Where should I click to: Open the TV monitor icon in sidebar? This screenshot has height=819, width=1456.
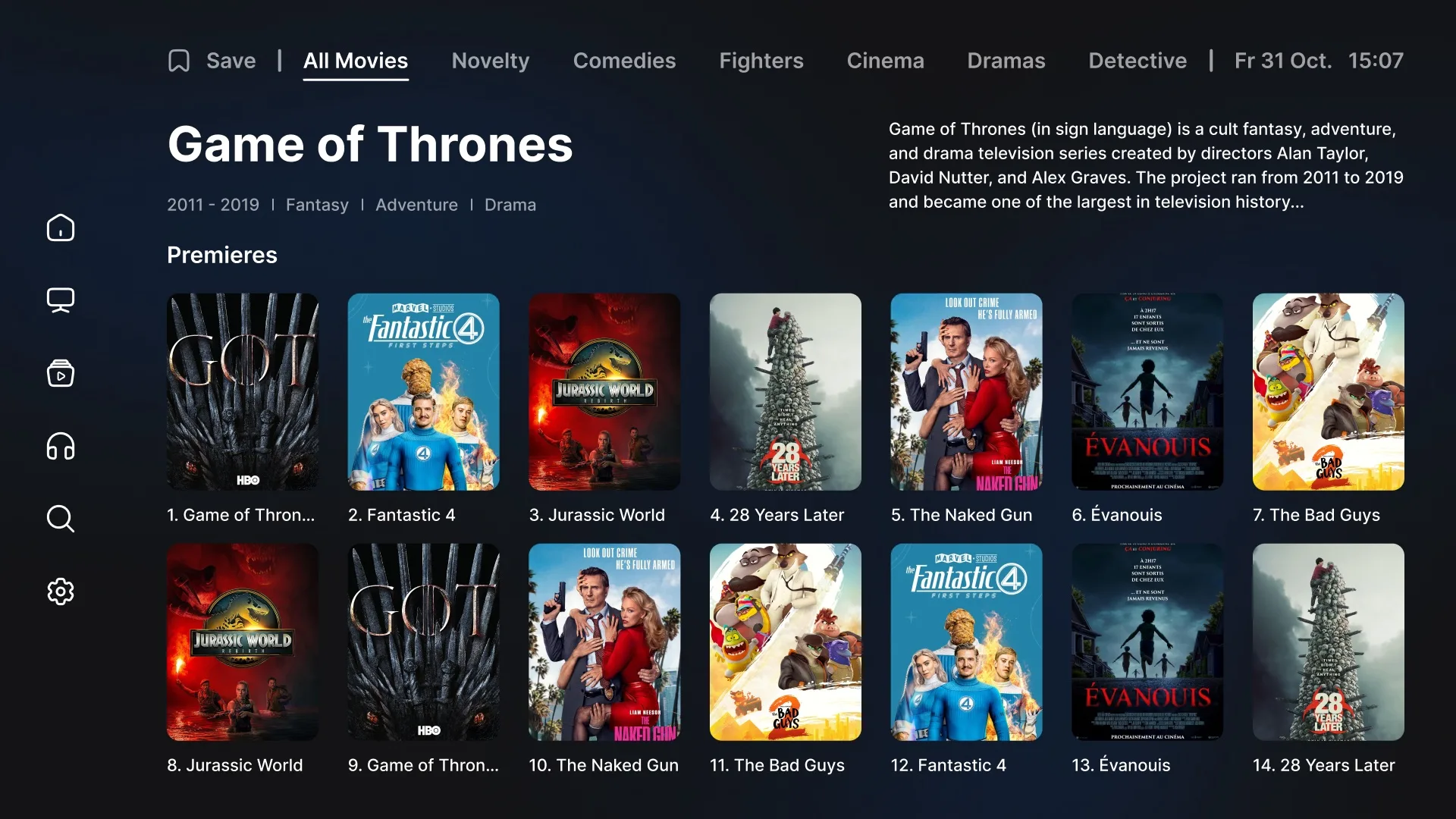click(61, 300)
